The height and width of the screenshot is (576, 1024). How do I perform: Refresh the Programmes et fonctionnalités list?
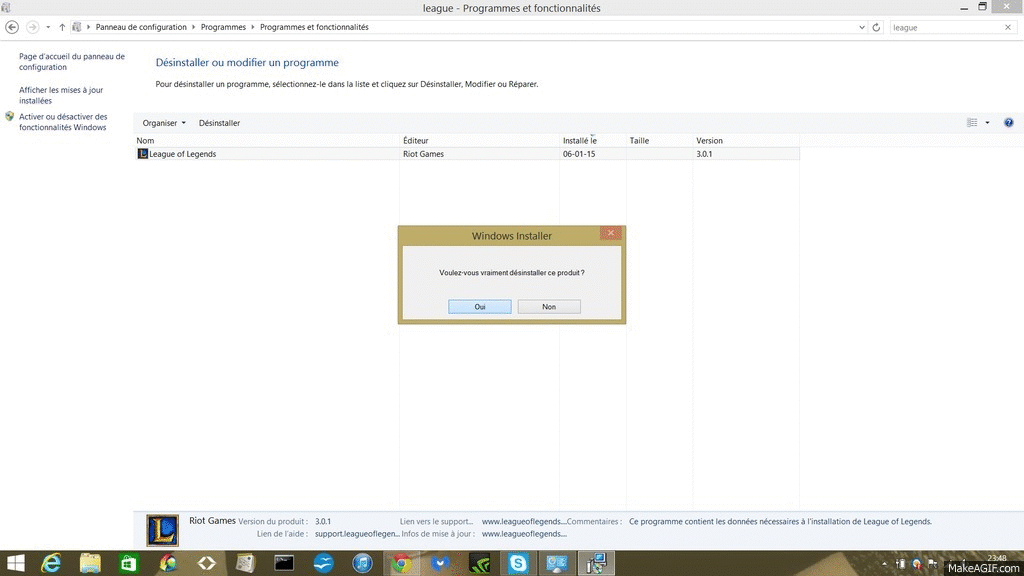(x=877, y=27)
